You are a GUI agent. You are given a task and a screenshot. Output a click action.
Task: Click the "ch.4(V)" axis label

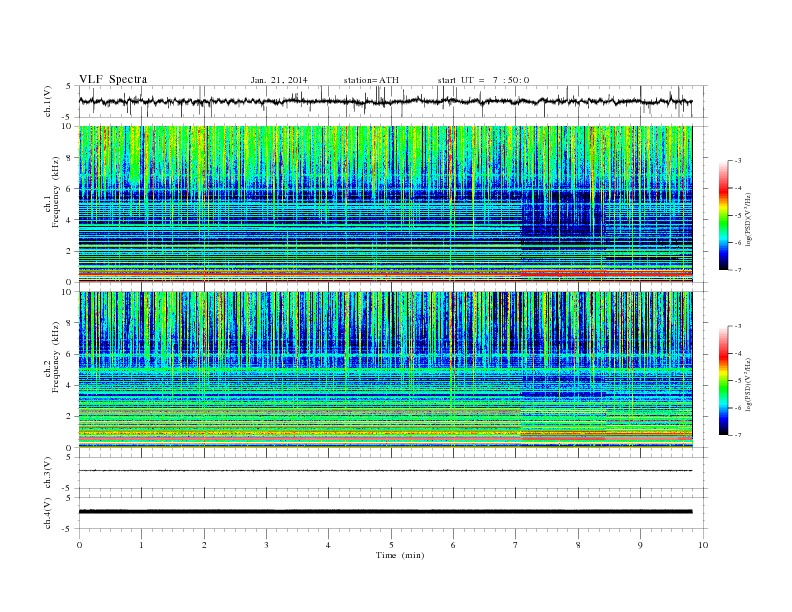coord(48,513)
